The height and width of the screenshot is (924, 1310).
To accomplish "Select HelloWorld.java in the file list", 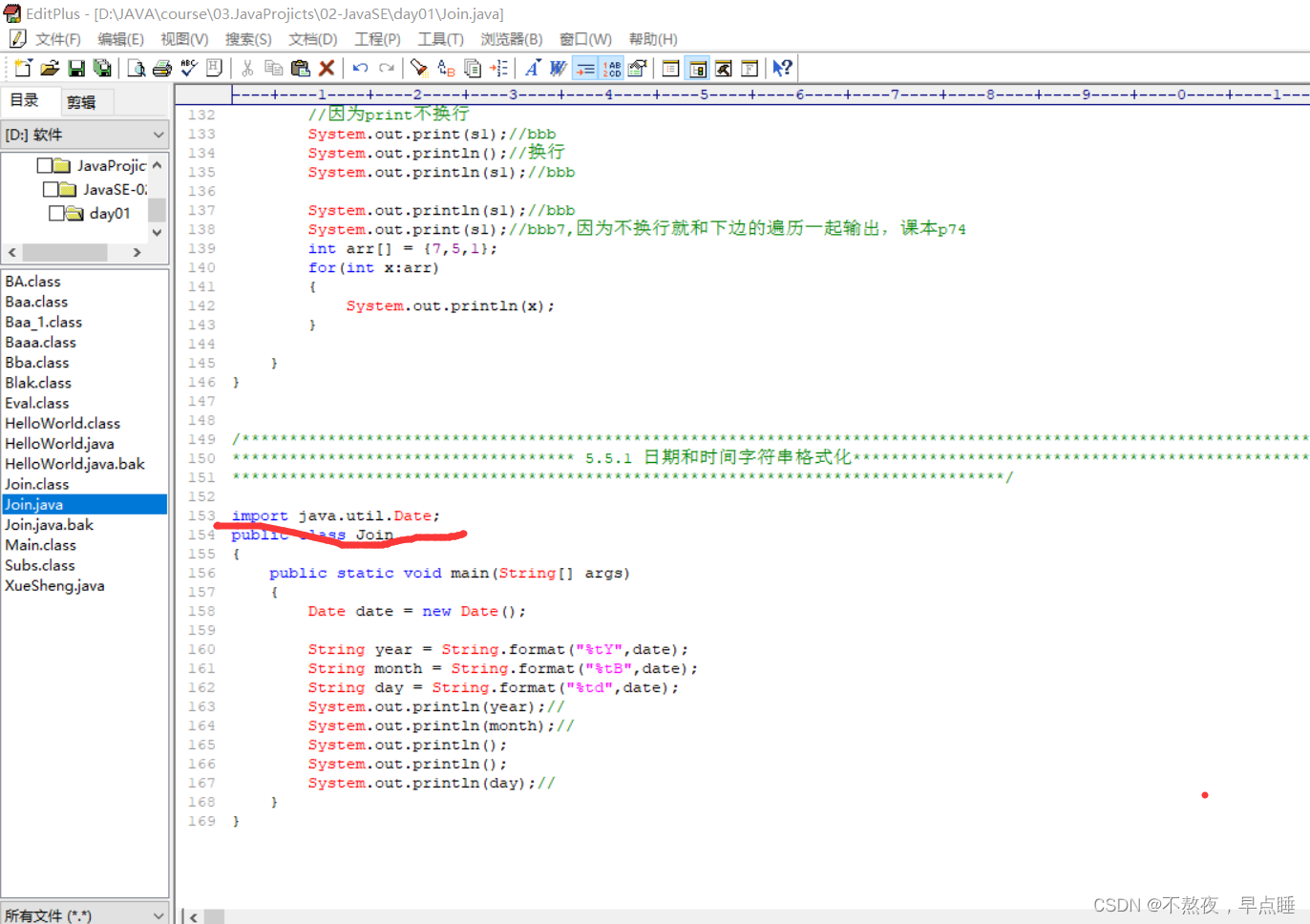I will click(59, 444).
